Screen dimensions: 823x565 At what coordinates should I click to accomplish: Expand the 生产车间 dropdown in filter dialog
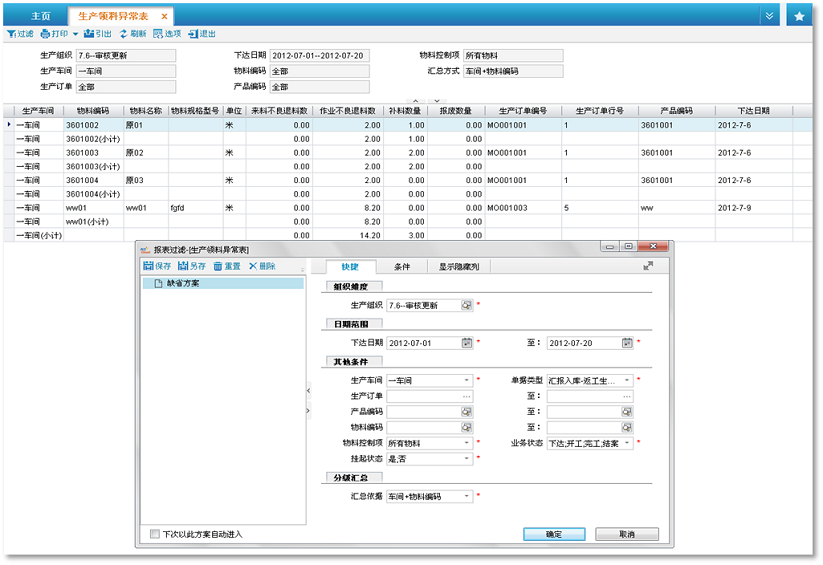[467, 380]
